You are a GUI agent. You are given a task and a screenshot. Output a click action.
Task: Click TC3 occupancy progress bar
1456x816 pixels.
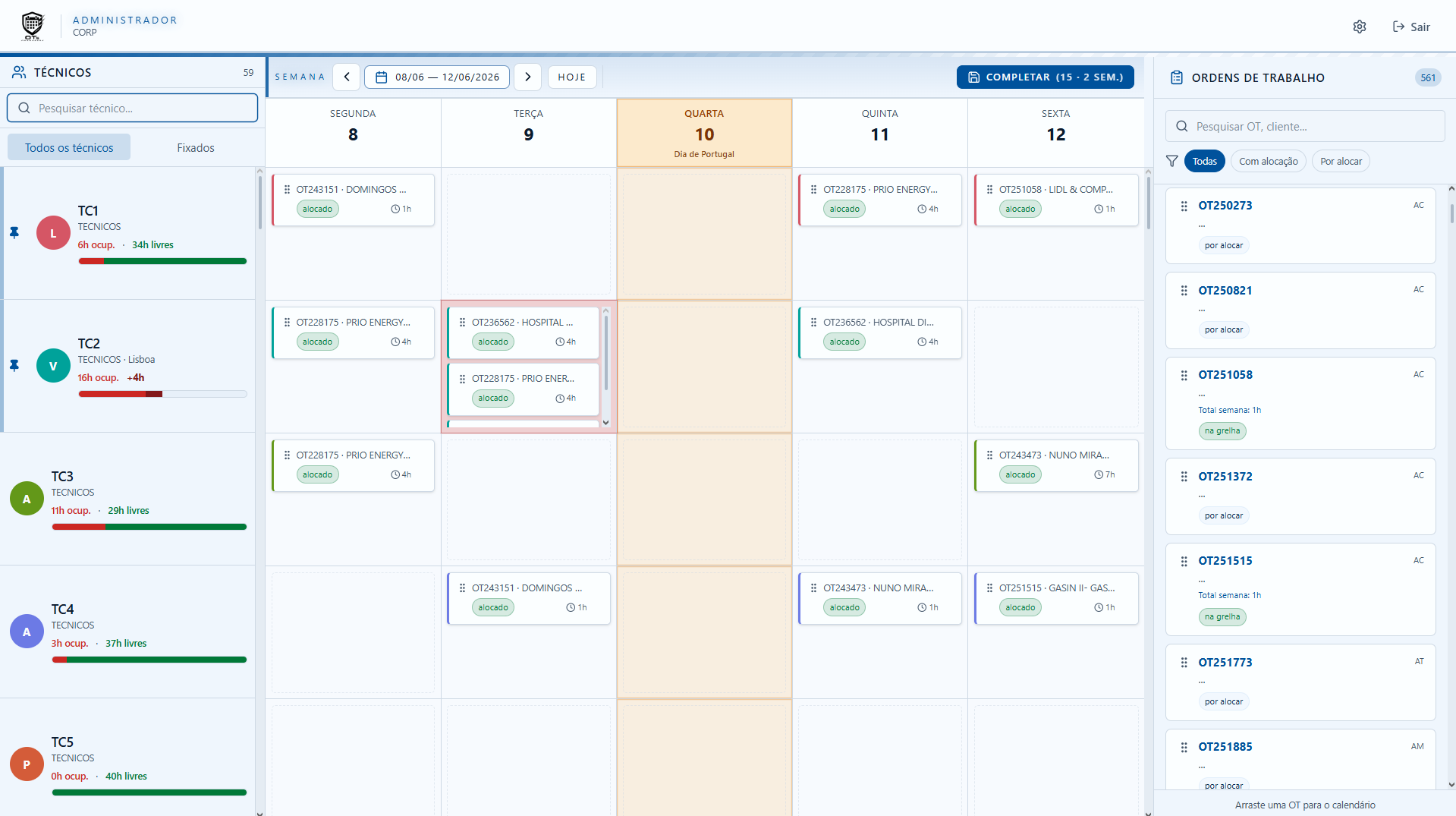pos(149,527)
